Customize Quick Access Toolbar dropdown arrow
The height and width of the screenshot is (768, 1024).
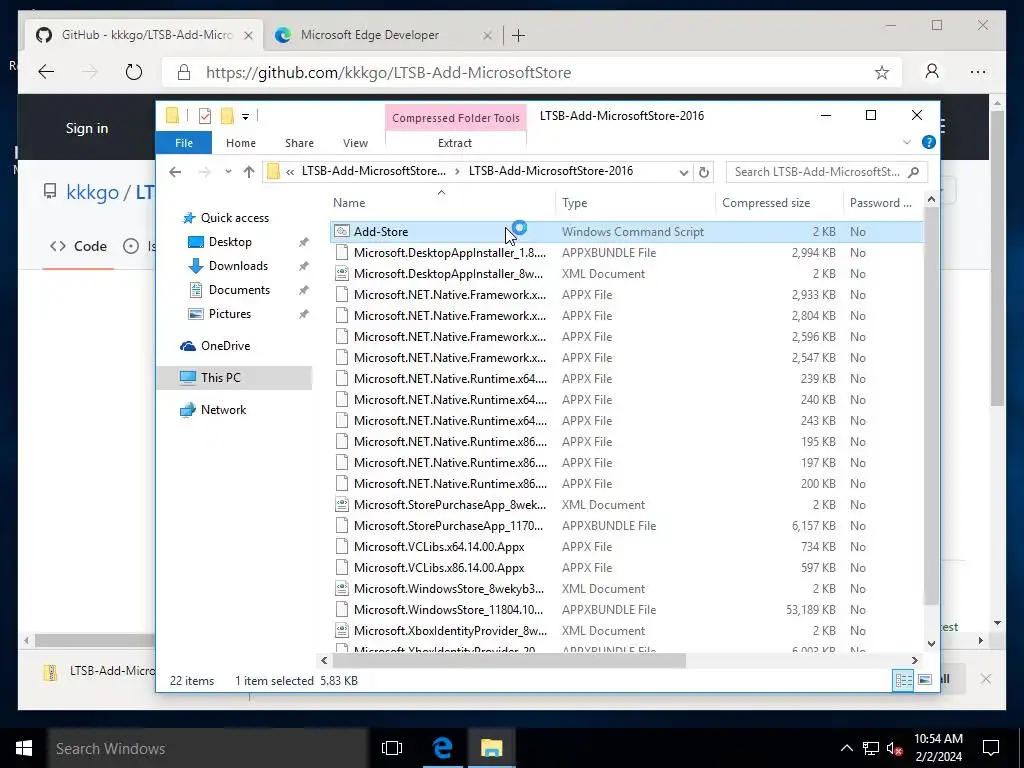(x=245, y=117)
